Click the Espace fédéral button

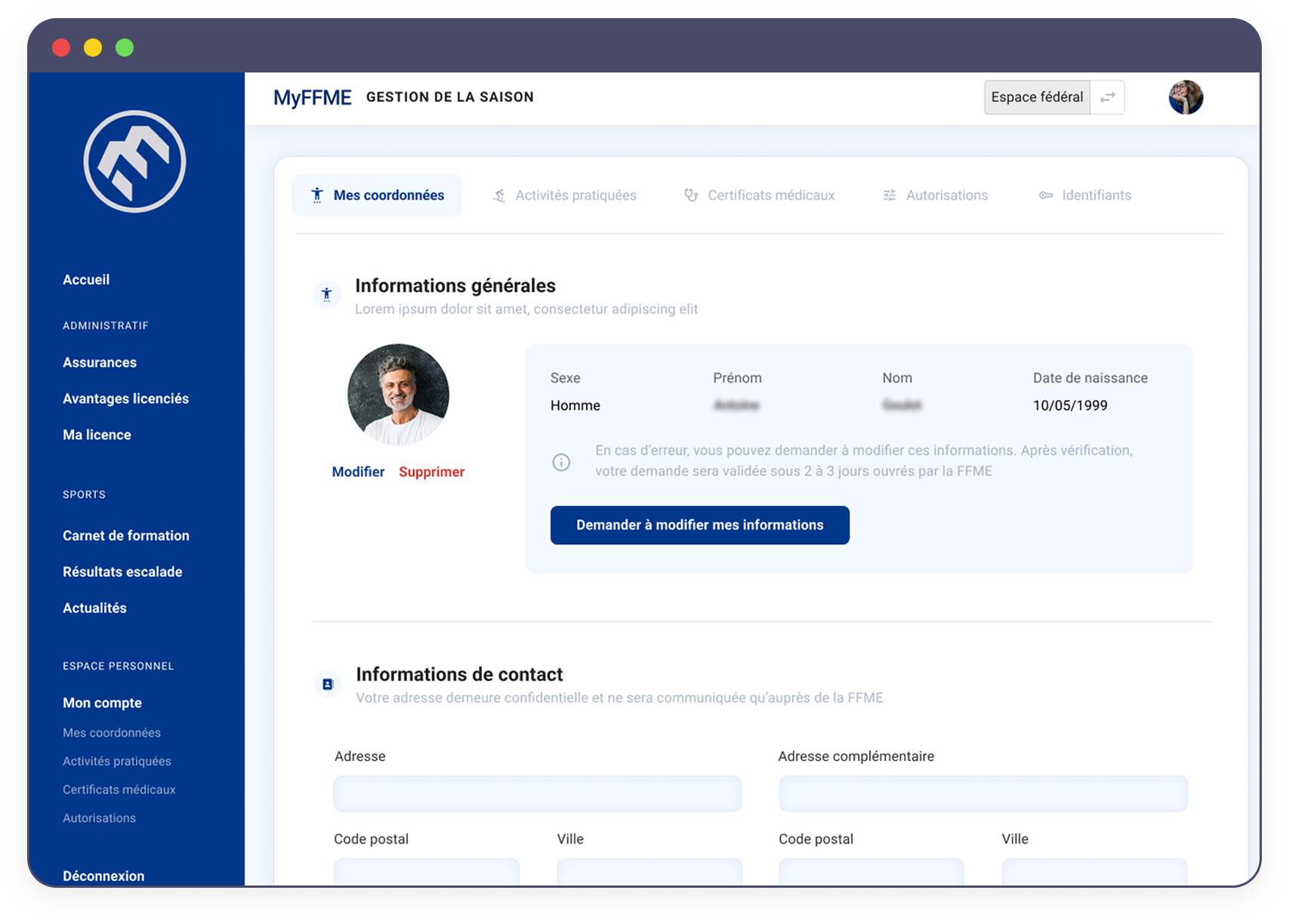pos(1037,97)
